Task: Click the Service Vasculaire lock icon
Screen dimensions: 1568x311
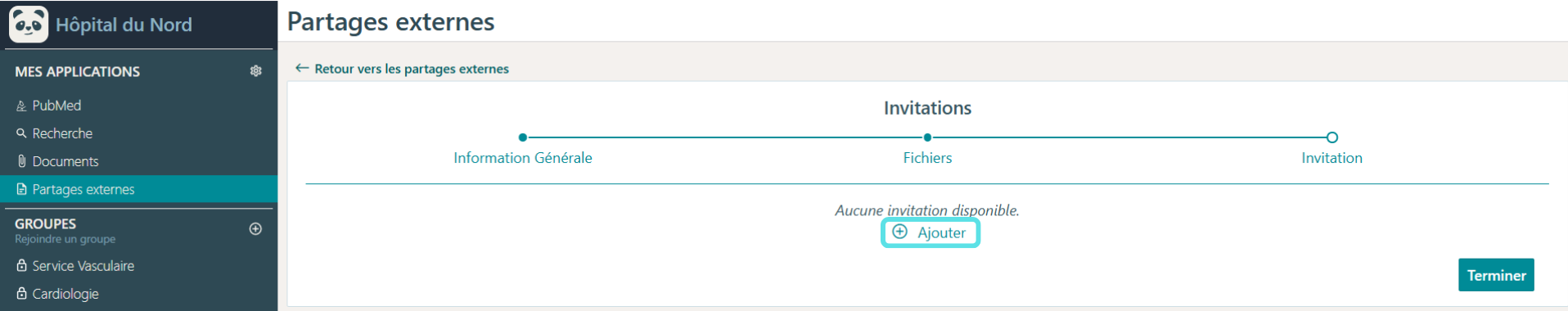Action: coord(21,265)
